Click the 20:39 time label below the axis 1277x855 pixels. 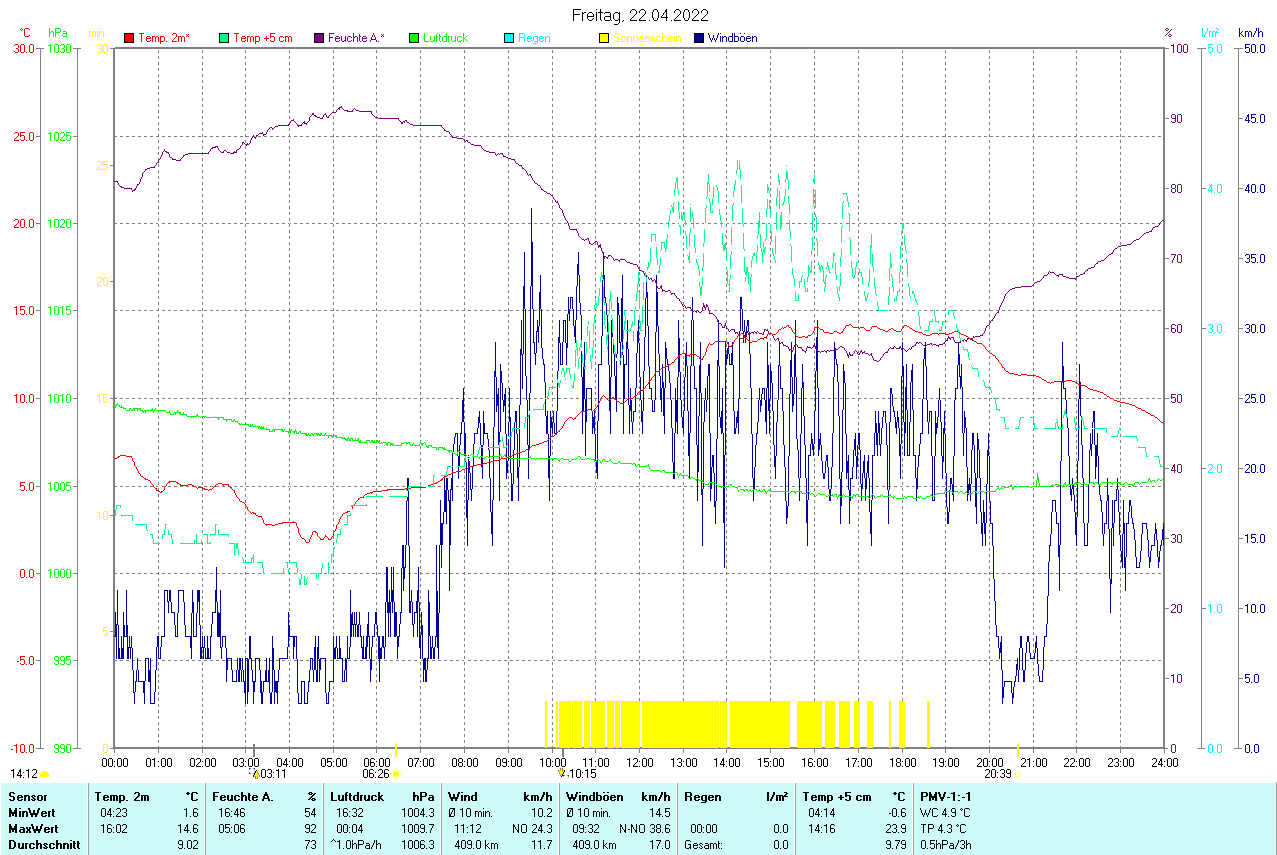[x=997, y=774]
